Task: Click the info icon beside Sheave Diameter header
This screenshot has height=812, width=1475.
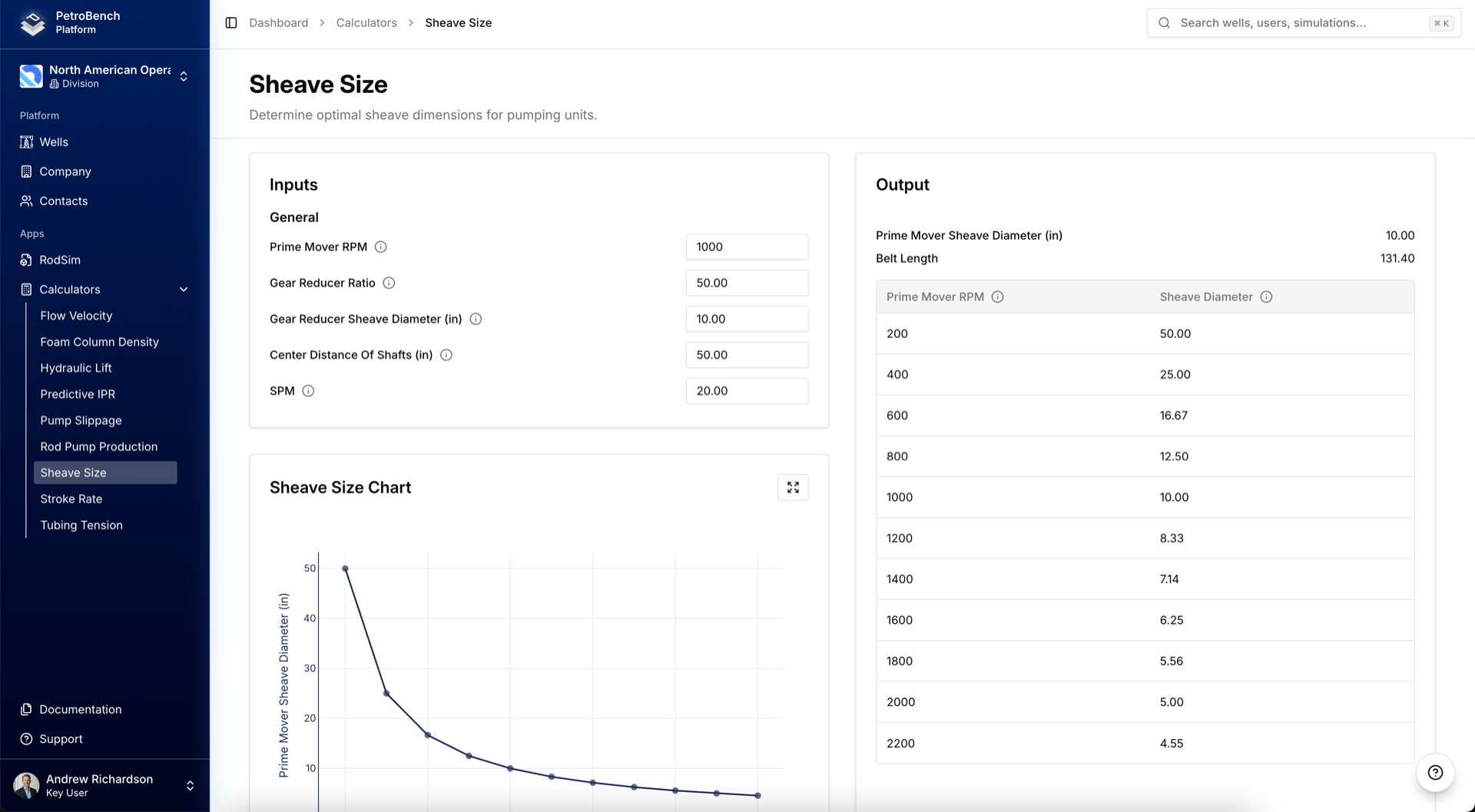Action: coord(1267,297)
